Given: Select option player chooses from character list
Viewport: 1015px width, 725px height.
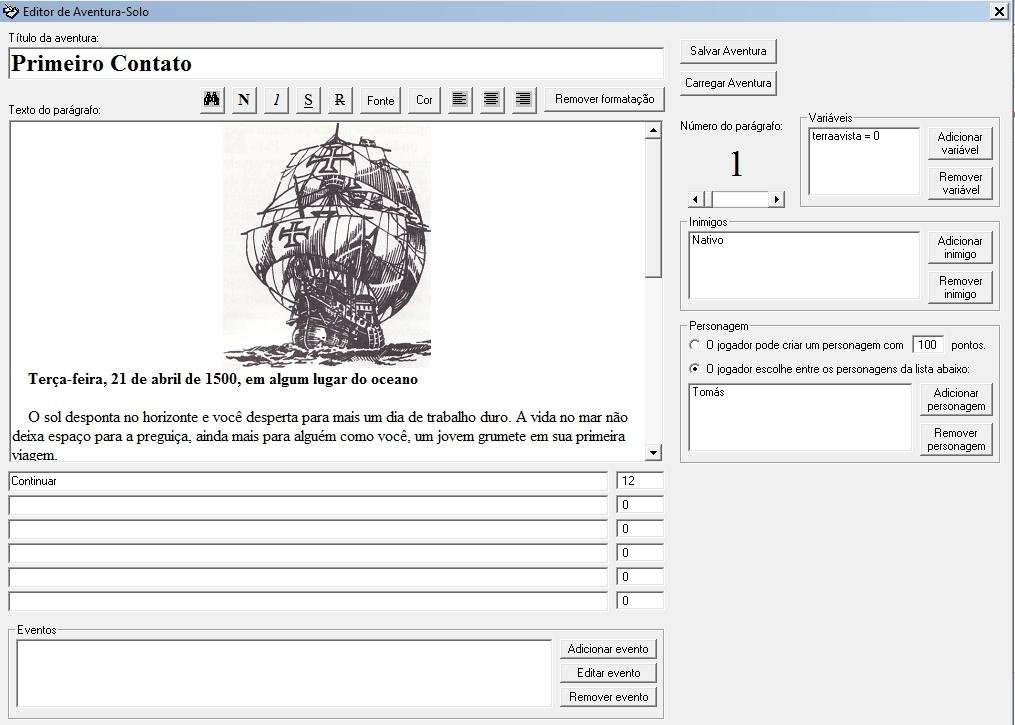Looking at the screenshot, I should click(695, 369).
